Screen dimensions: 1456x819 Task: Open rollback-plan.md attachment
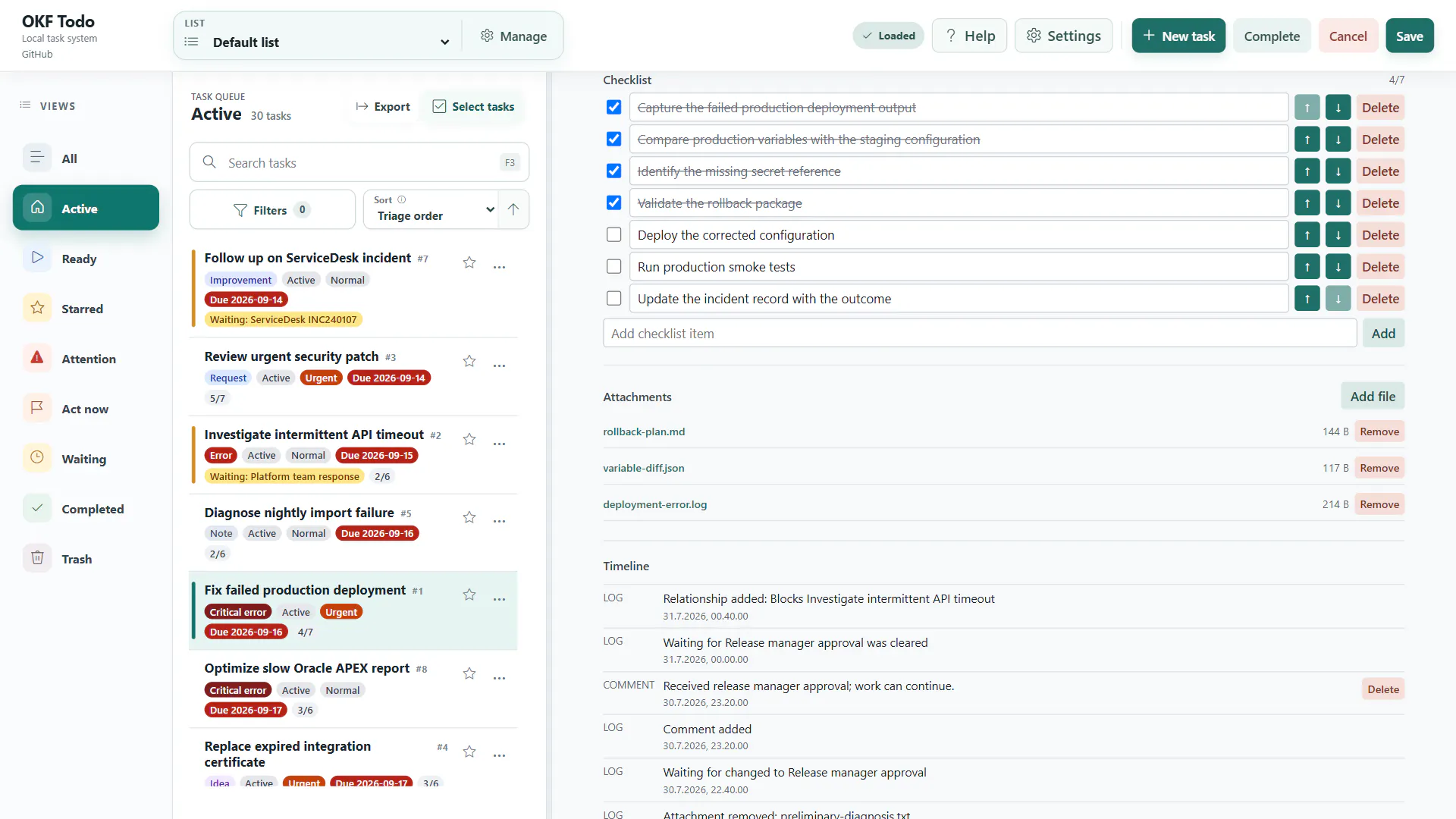coord(644,431)
